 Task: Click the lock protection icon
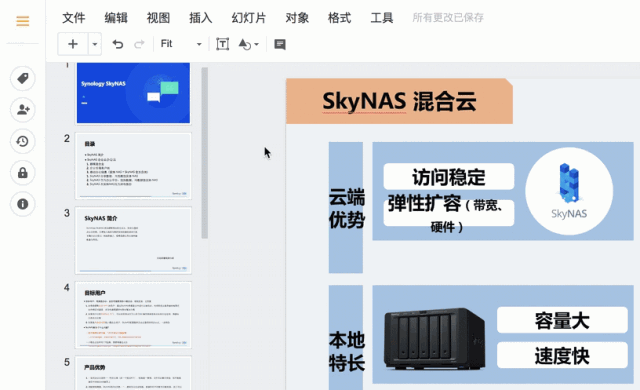point(22,173)
